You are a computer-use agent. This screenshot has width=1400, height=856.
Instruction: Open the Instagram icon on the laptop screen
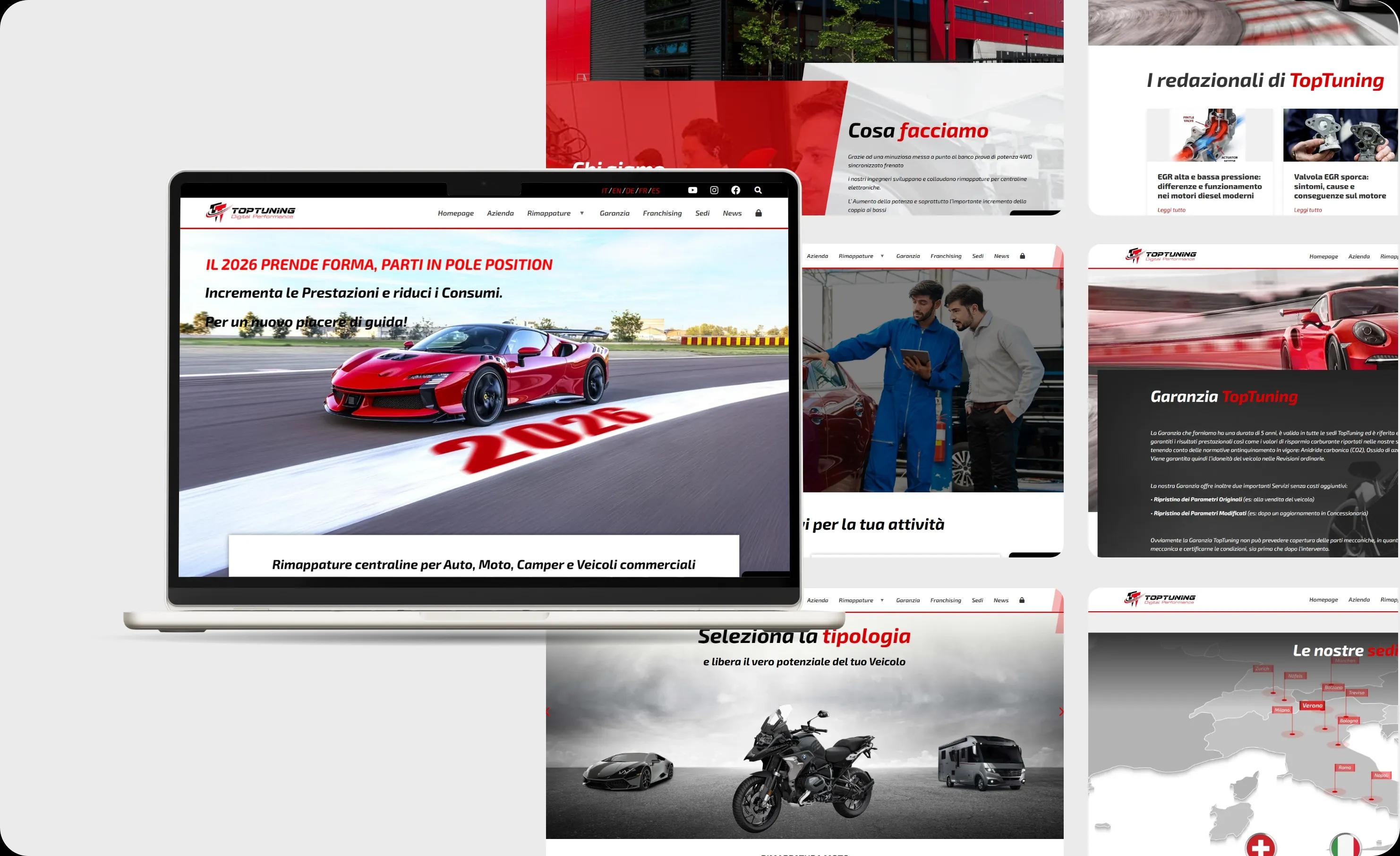pyautogui.click(x=714, y=190)
